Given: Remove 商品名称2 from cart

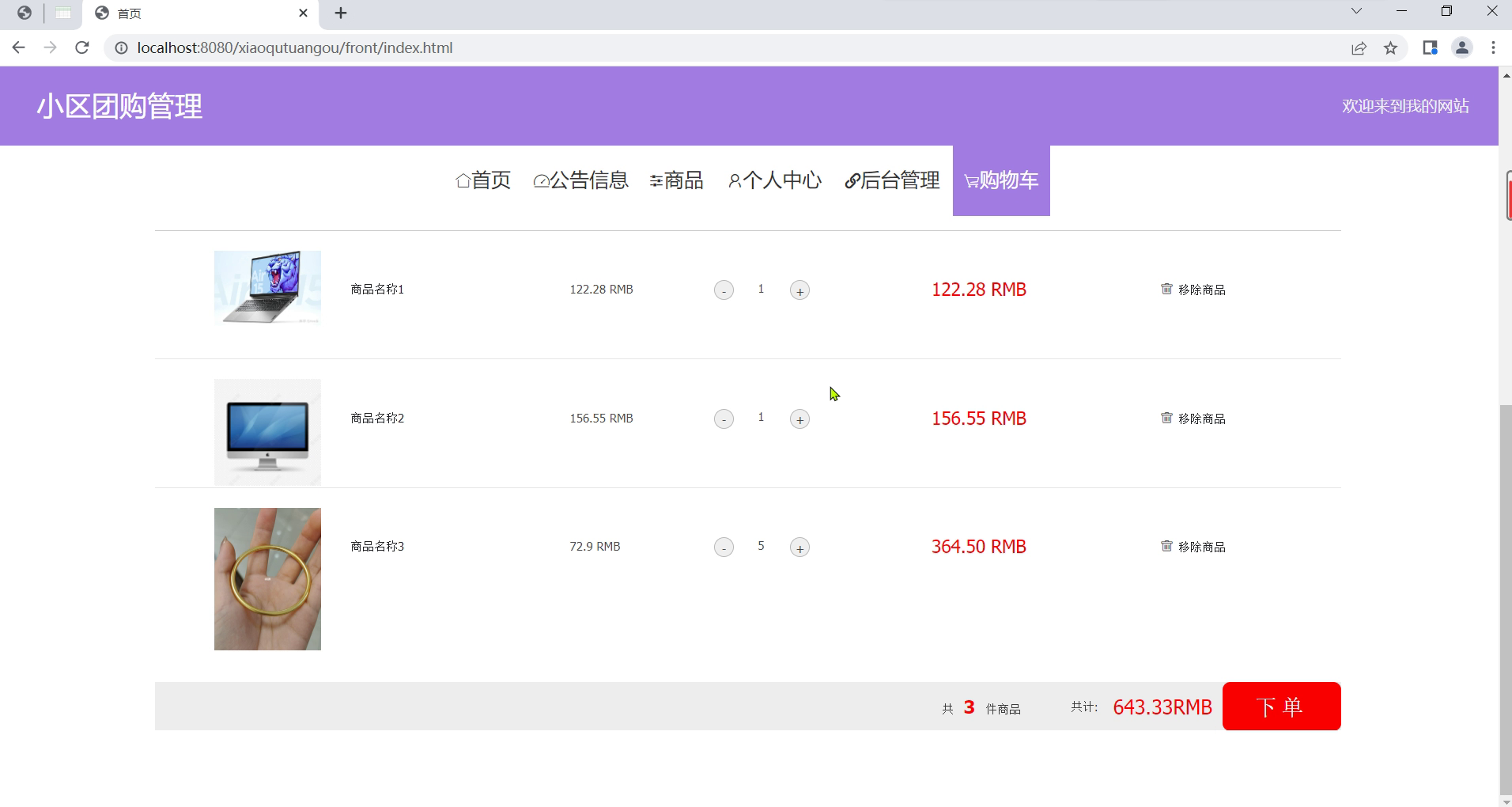Looking at the screenshot, I should [1193, 419].
